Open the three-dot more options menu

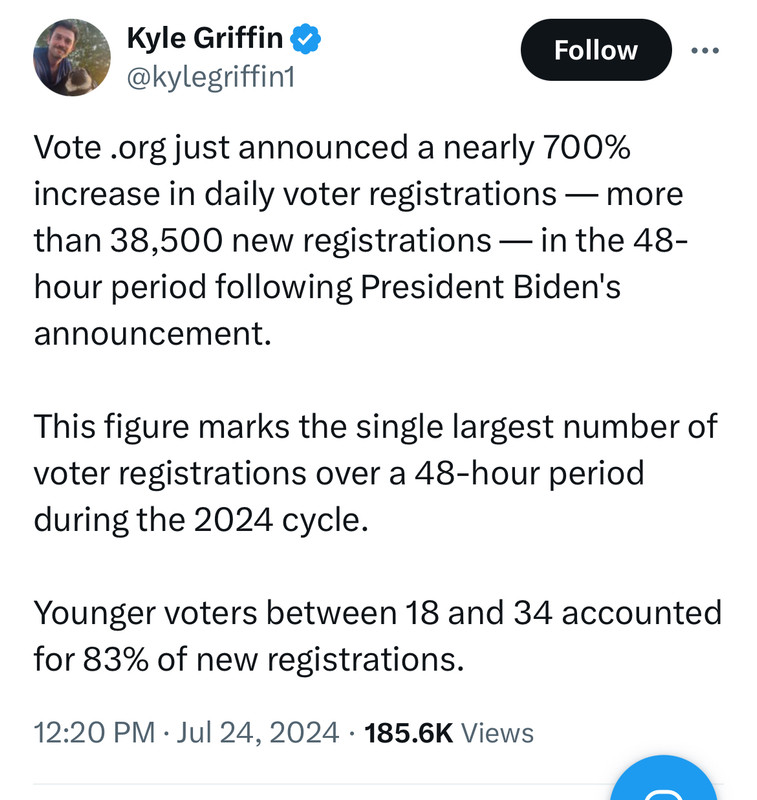coord(705,50)
